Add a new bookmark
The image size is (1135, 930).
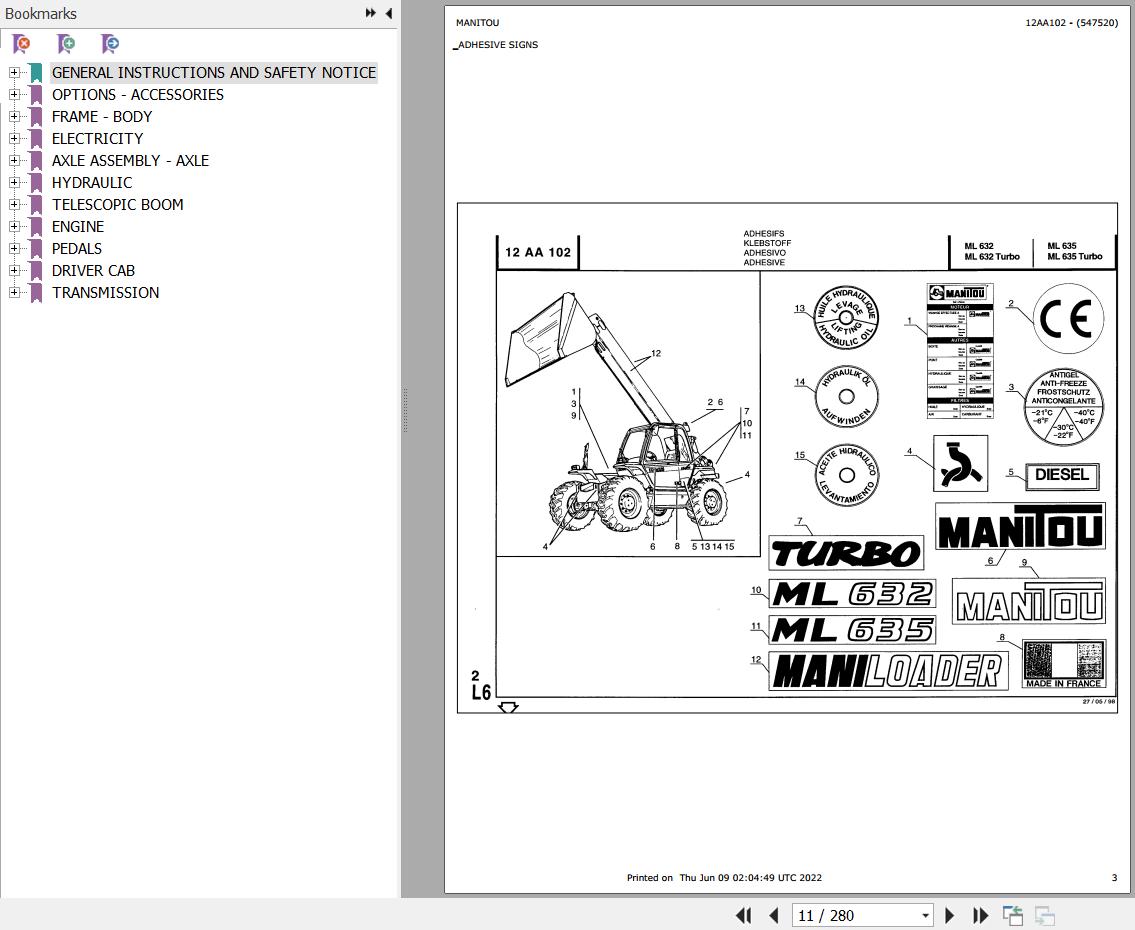pyautogui.click(x=65, y=44)
